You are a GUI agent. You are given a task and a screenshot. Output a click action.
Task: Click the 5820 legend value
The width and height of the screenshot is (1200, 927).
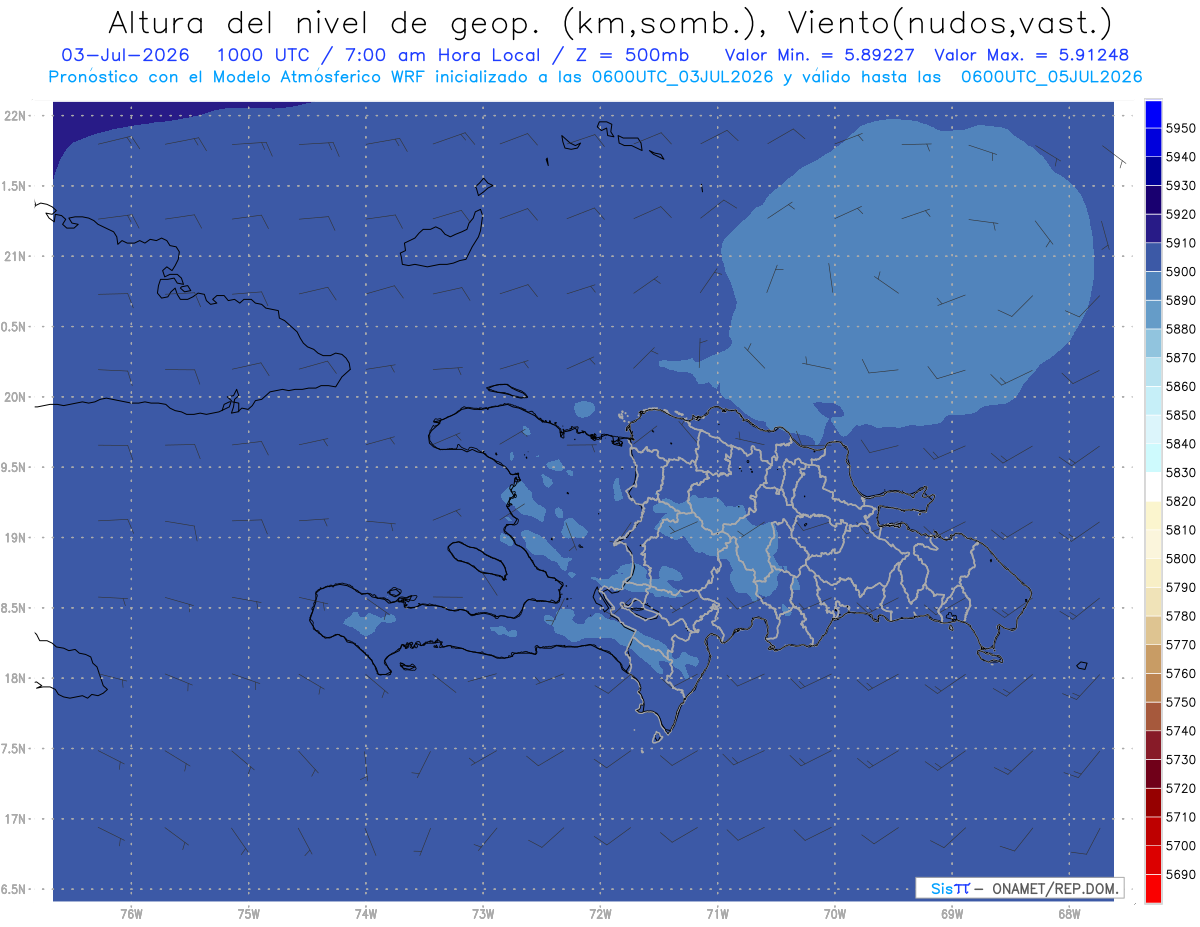pos(1180,501)
